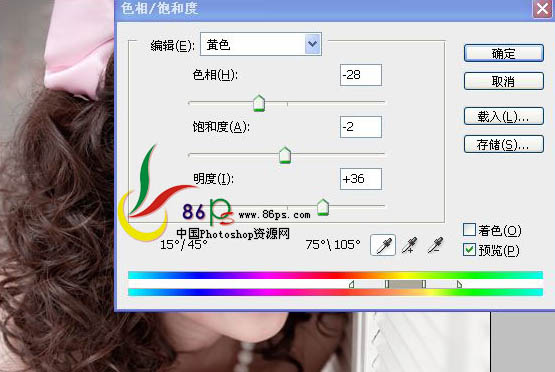This screenshot has width=555, height=372.
Task: Click the 色相 hue slider handle
Action: [x=259, y=103]
